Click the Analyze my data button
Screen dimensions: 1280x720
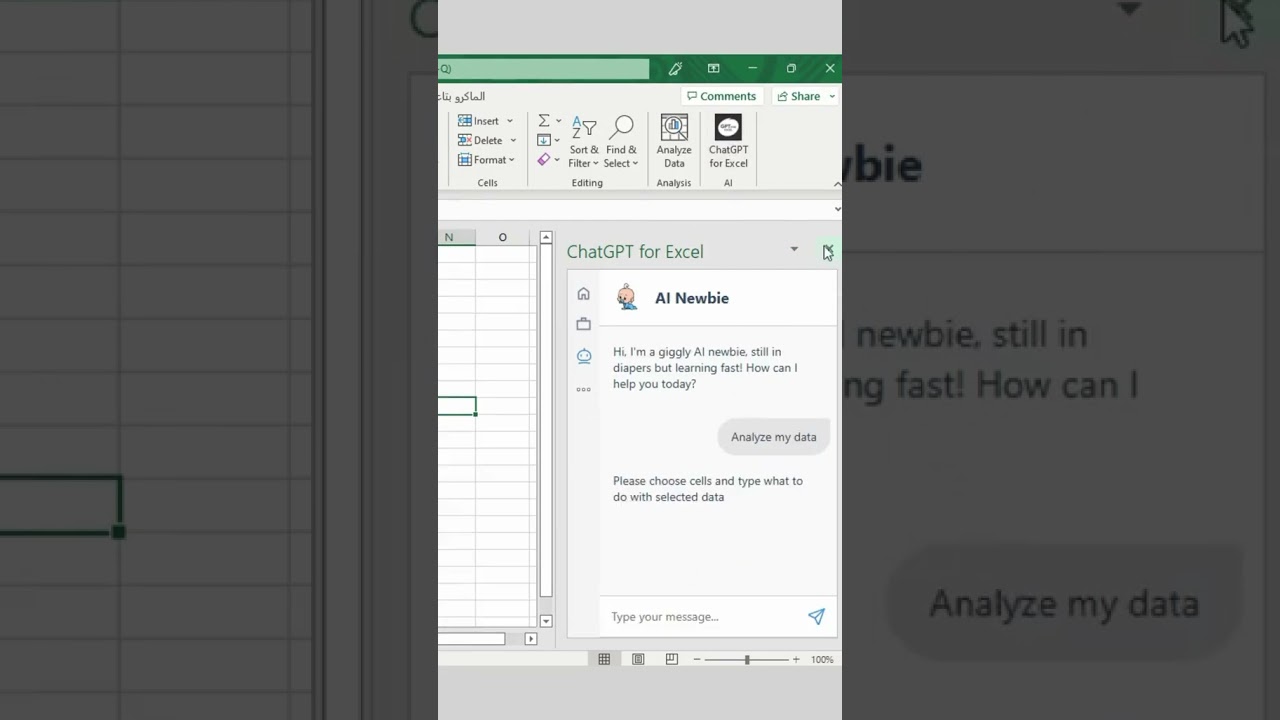pos(773,436)
